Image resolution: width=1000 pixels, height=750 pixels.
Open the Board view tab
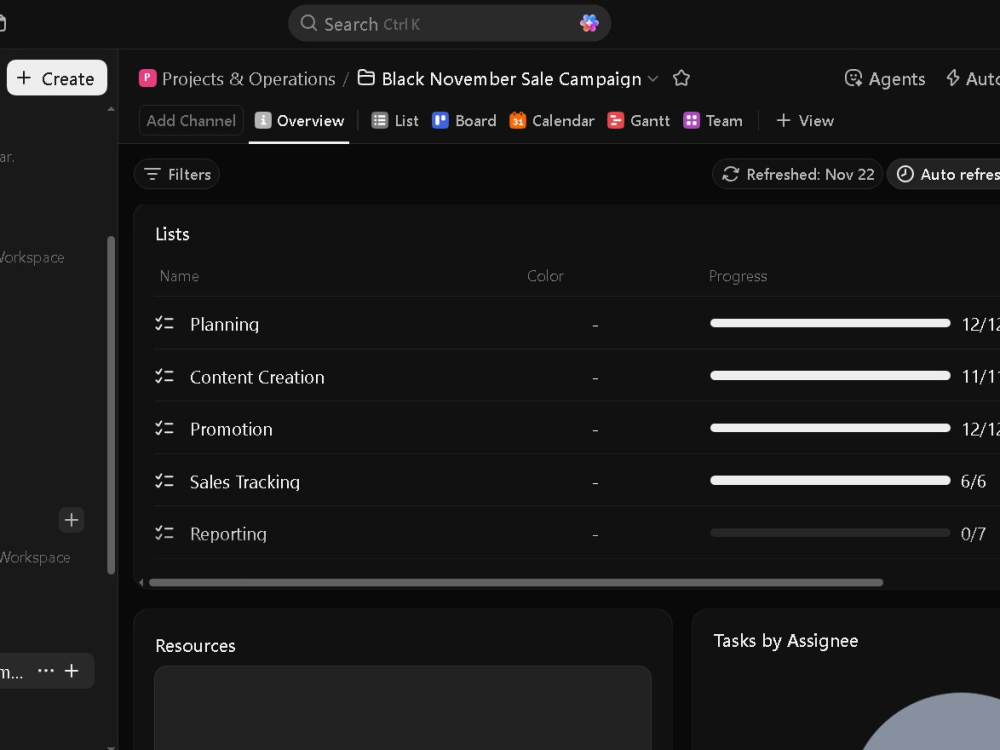coord(464,121)
